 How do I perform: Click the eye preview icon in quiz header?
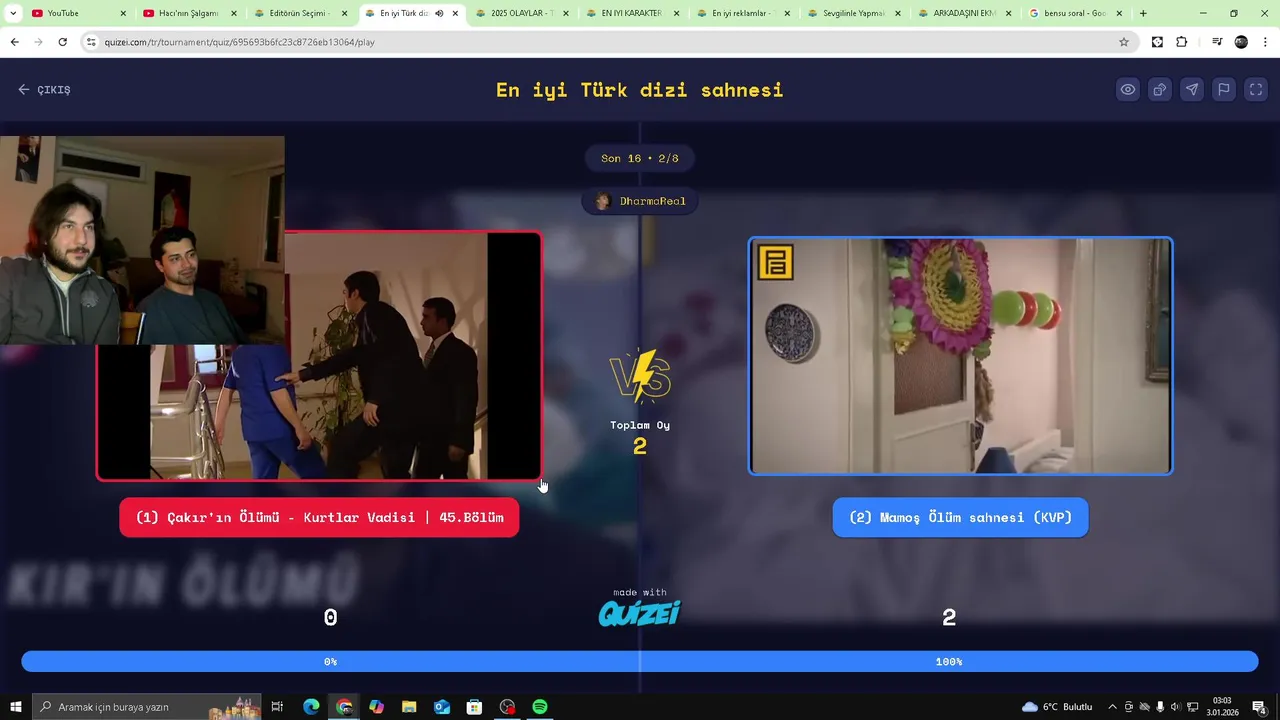pos(1128,89)
